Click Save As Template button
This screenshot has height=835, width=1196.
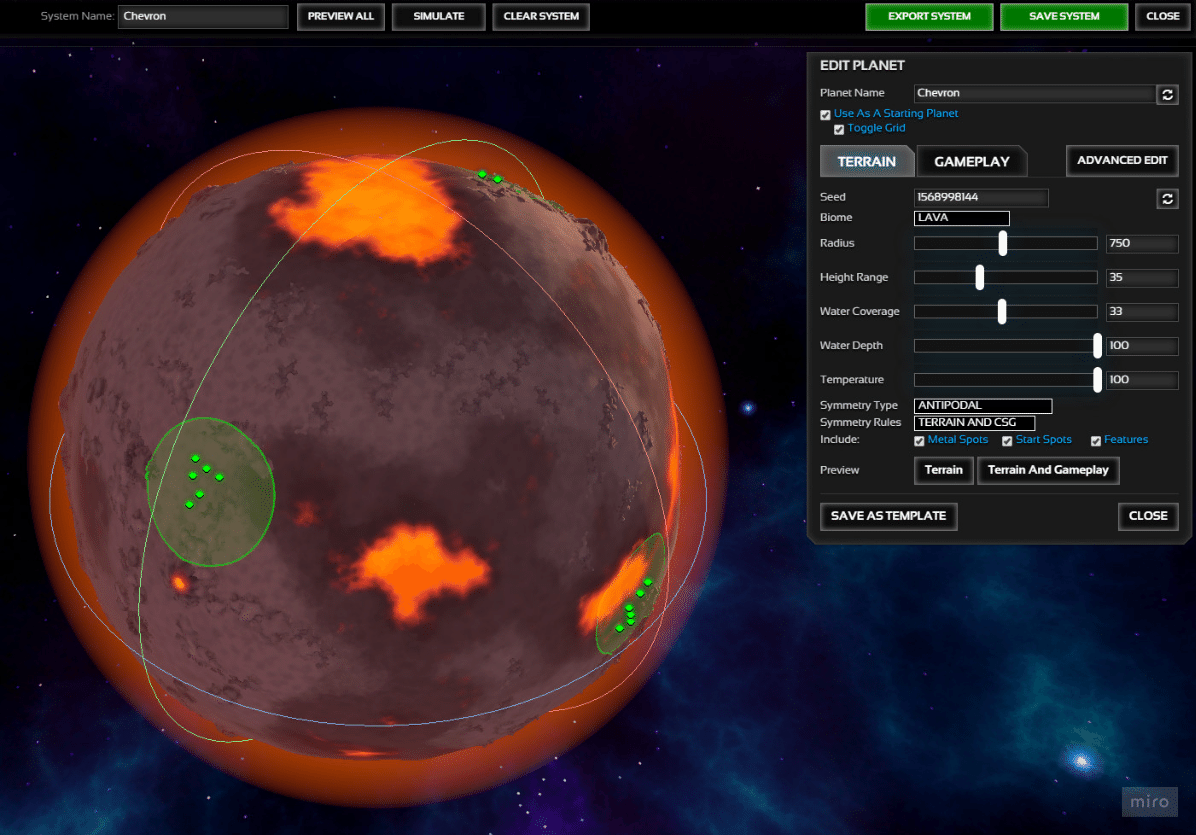point(889,516)
